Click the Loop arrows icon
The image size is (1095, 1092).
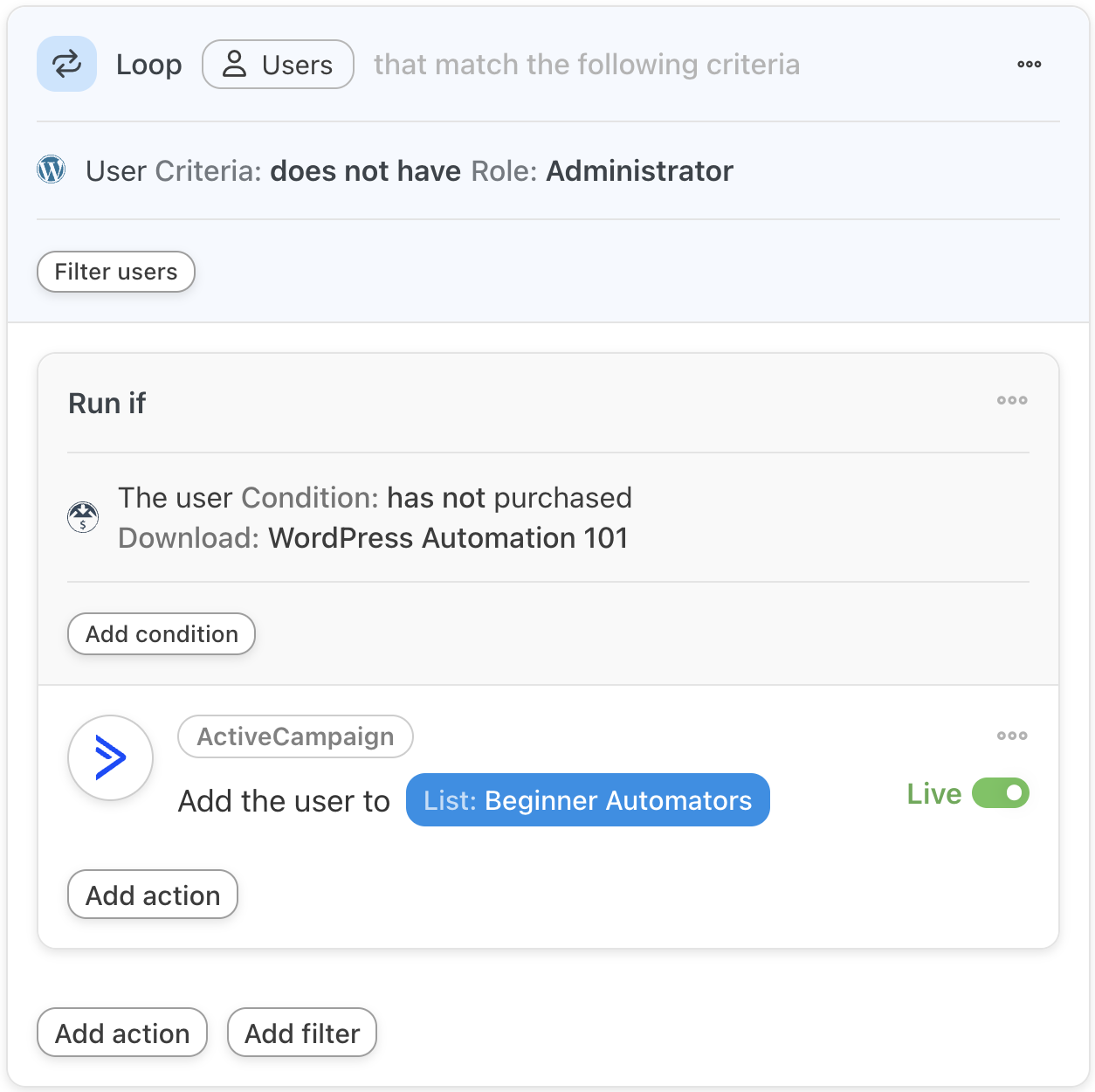[66, 64]
